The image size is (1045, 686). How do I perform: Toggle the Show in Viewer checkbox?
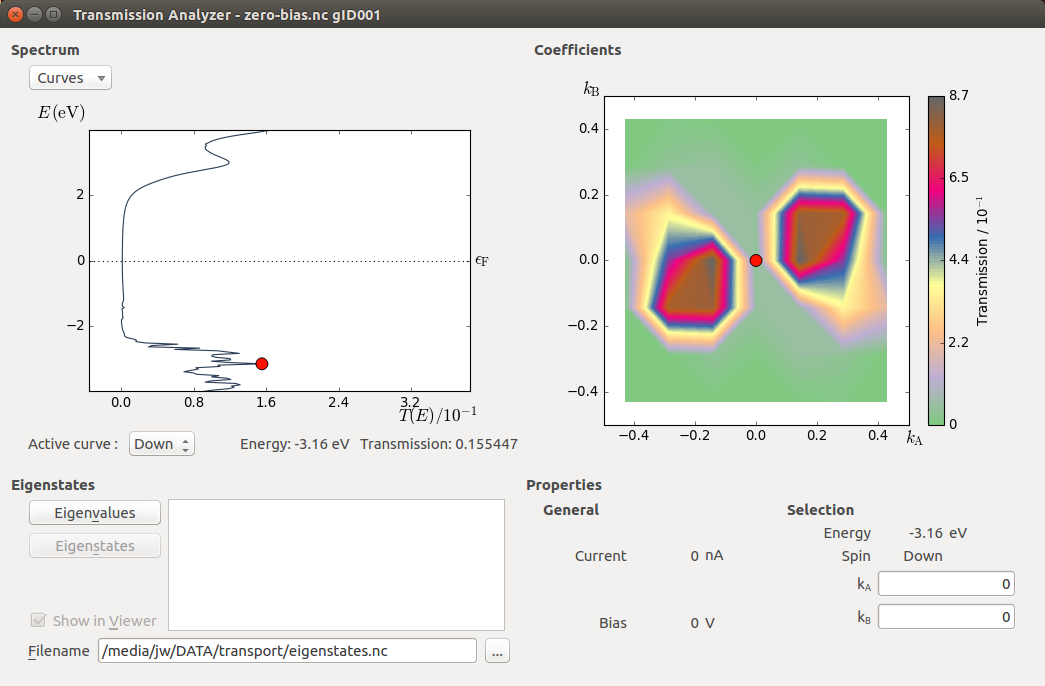click(x=39, y=621)
